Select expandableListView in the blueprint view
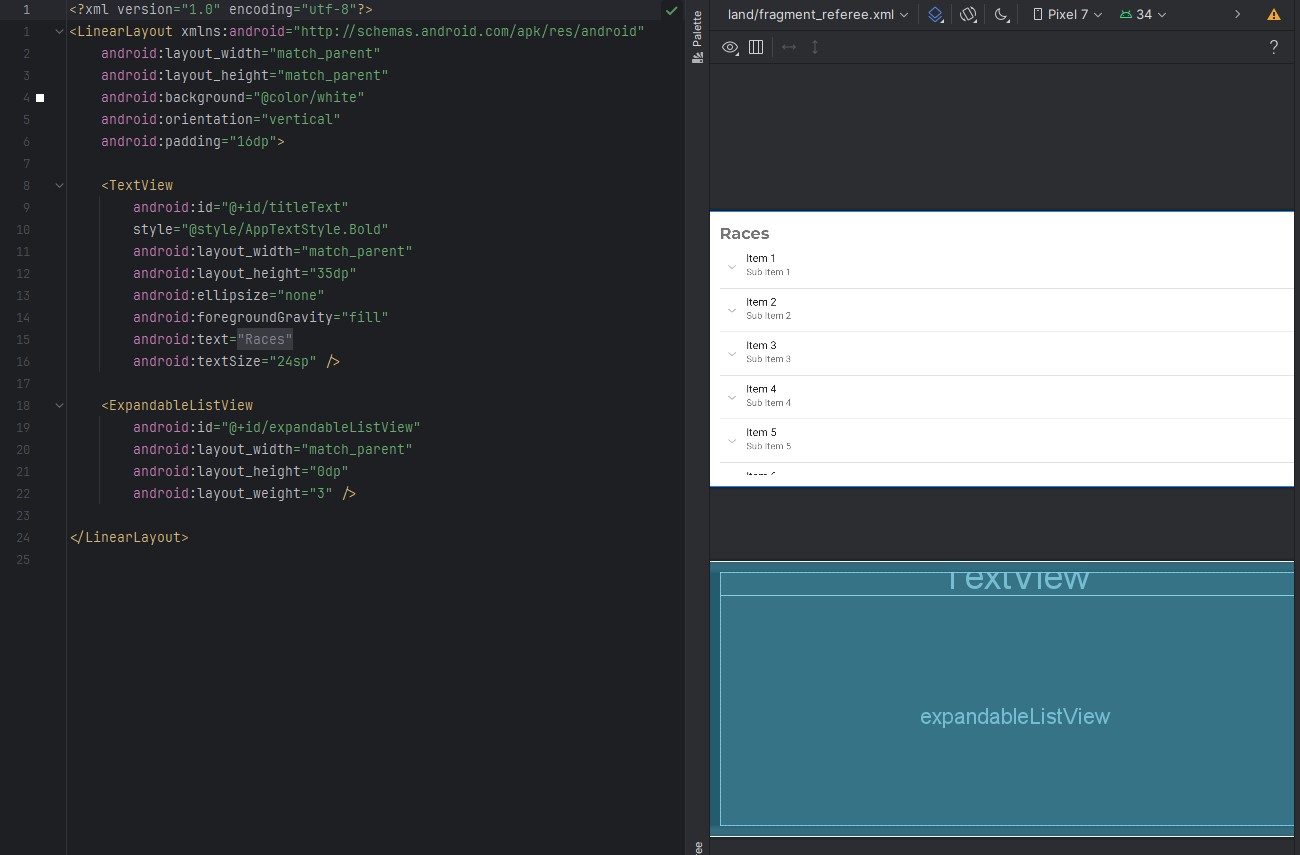The image size is (1300, 855). click(1007, 710)
